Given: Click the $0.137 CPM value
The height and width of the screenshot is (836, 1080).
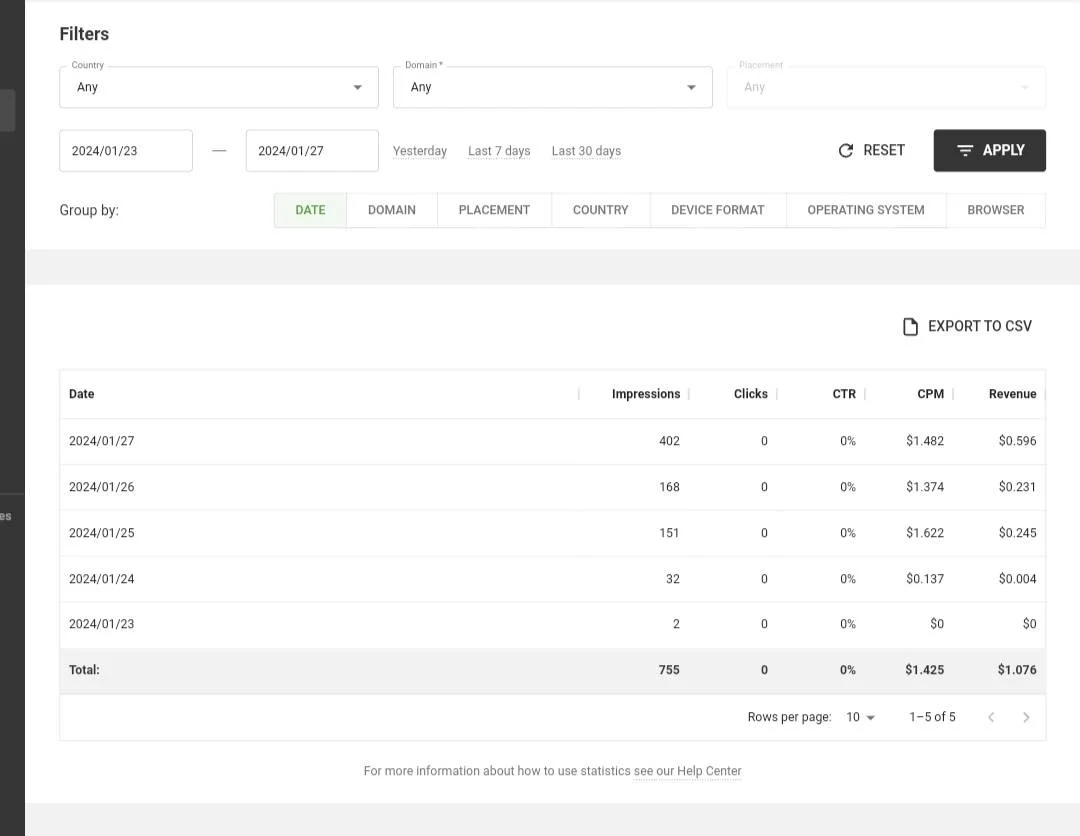Looking at the screenshot, I should (925, 579).
